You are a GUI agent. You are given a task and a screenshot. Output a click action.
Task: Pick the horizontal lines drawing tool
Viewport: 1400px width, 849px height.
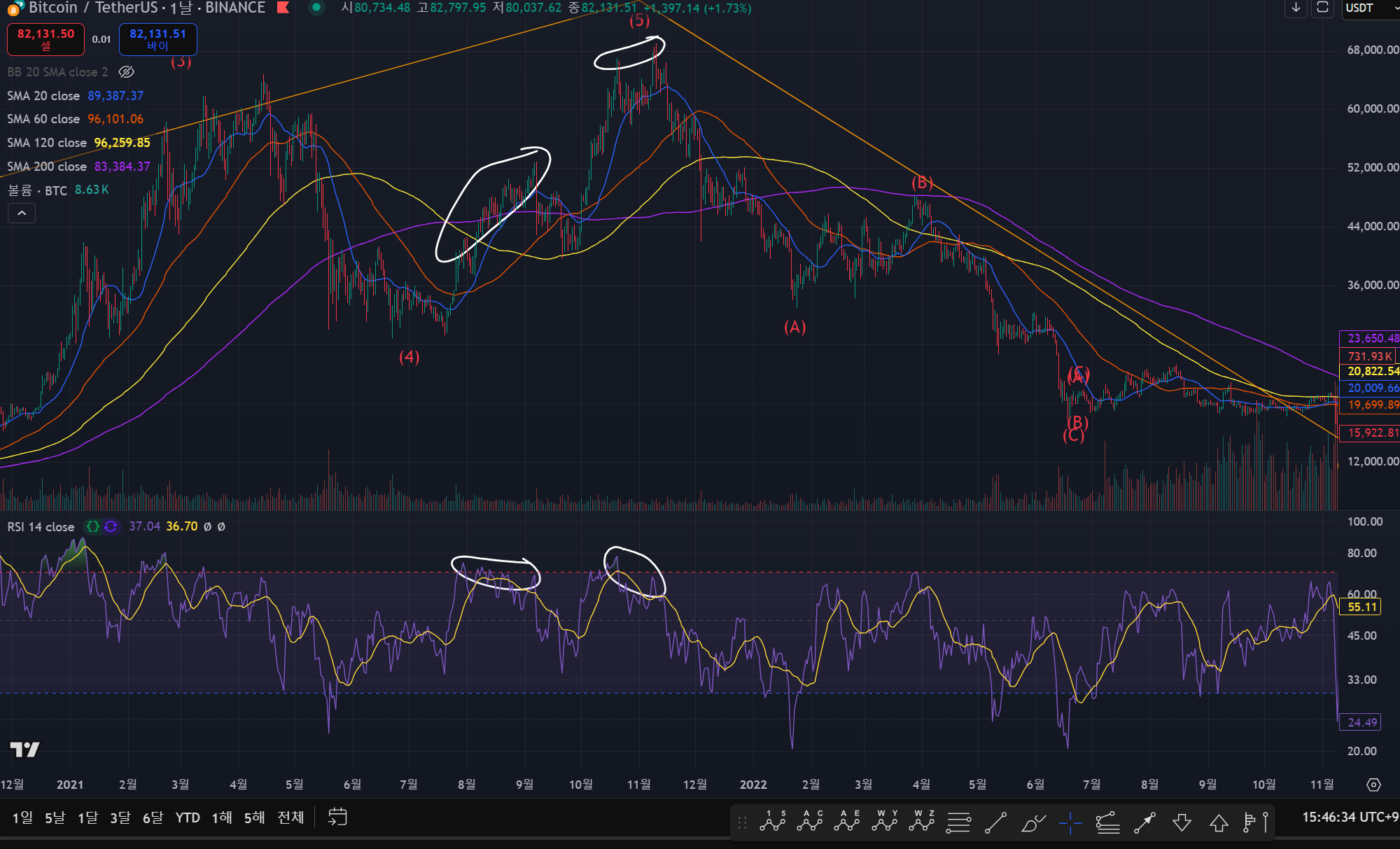click(x=958, y=822)
